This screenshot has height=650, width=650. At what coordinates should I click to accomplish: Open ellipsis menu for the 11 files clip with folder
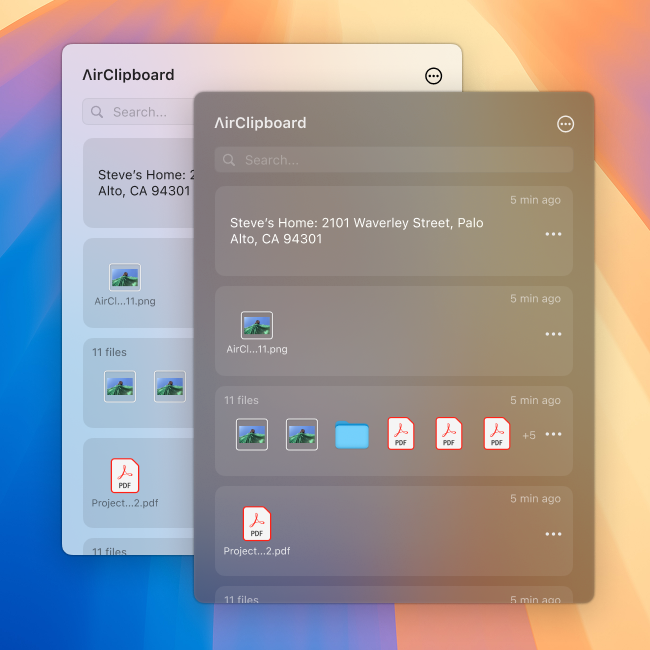coord(553,434)
